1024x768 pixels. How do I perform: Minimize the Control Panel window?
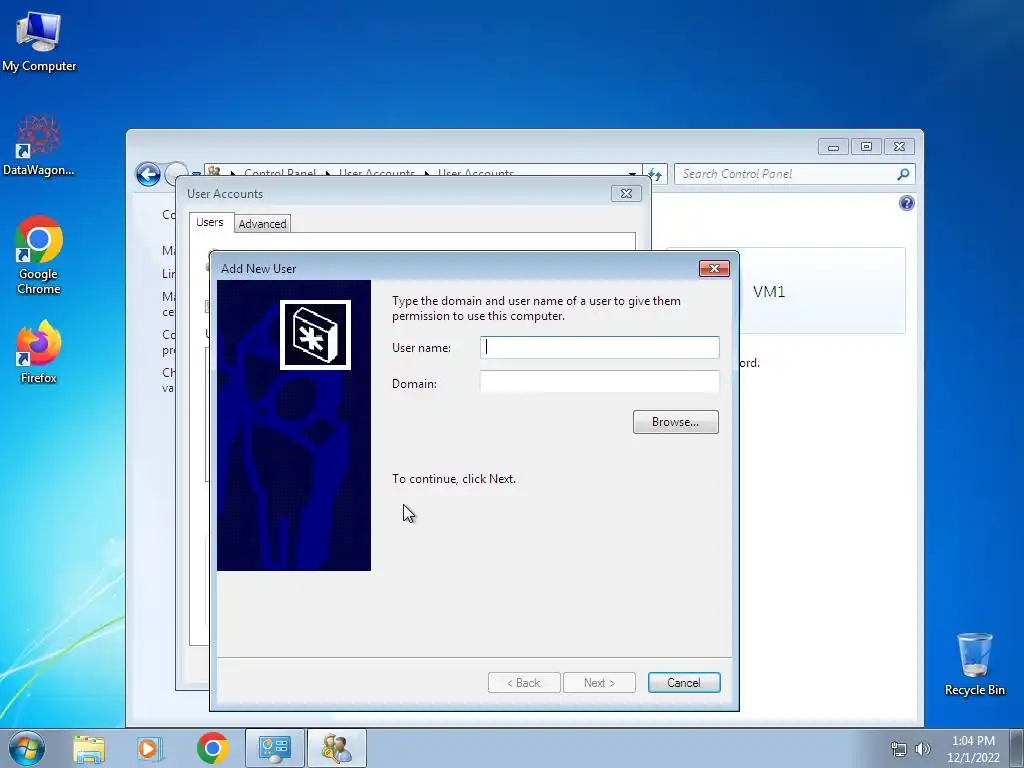pyautogui.click(x=833, y=146)
